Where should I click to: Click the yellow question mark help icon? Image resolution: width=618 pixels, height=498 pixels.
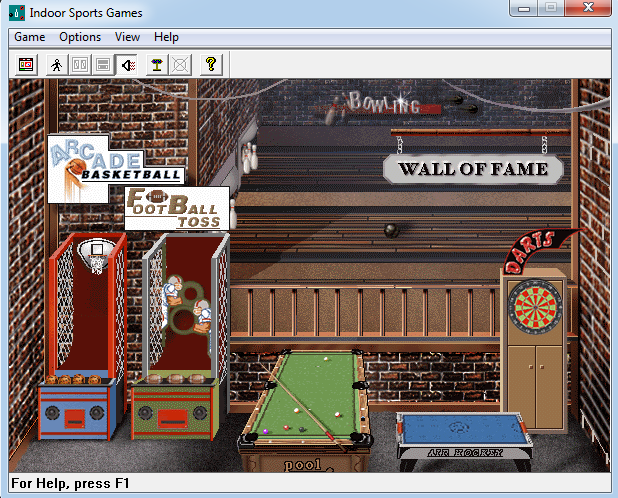[211, 65]
